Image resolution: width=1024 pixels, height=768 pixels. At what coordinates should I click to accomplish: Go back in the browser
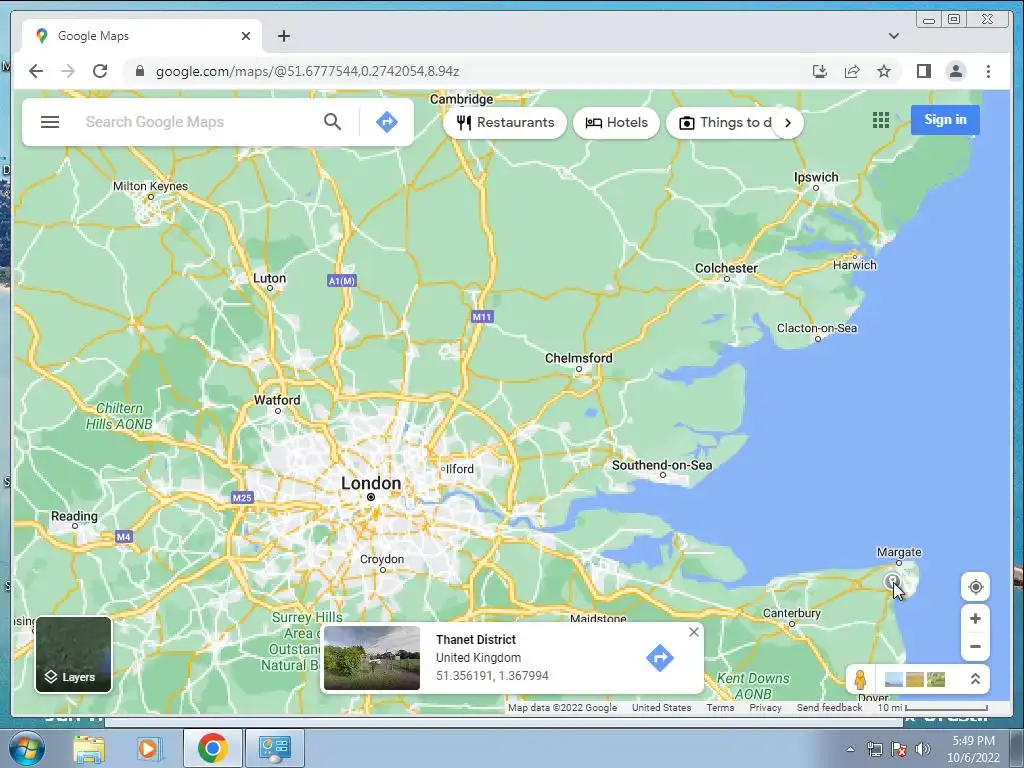[36, 71]
